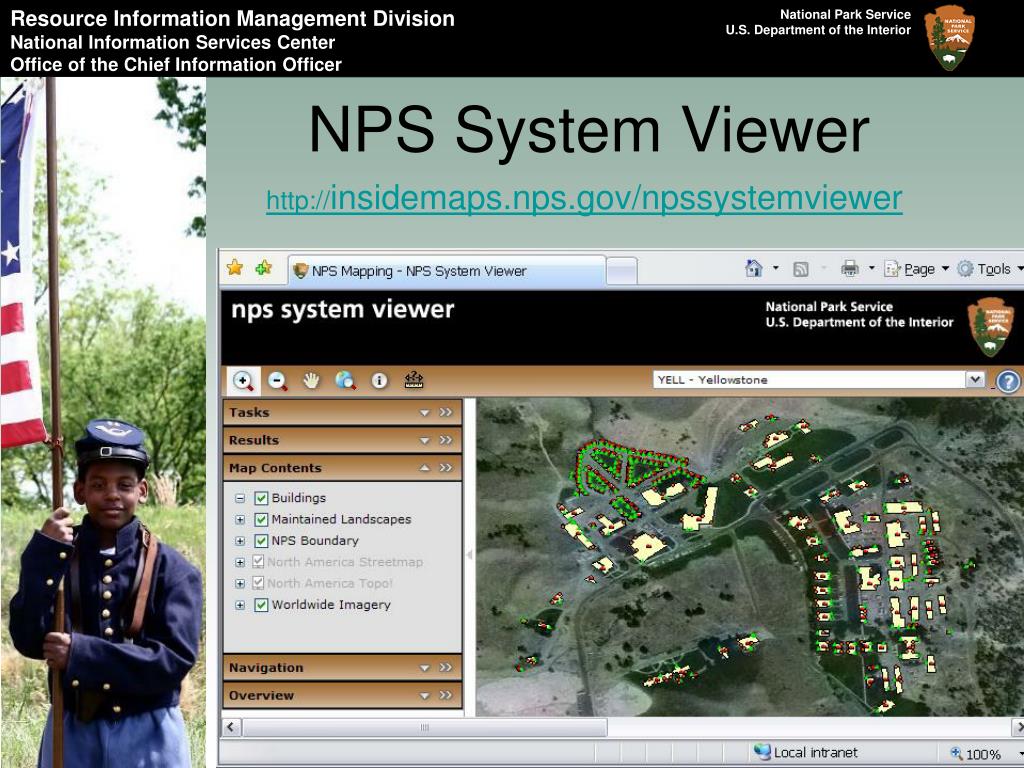Select the Identify info tool
The image size is (1024, 768).
379,380
